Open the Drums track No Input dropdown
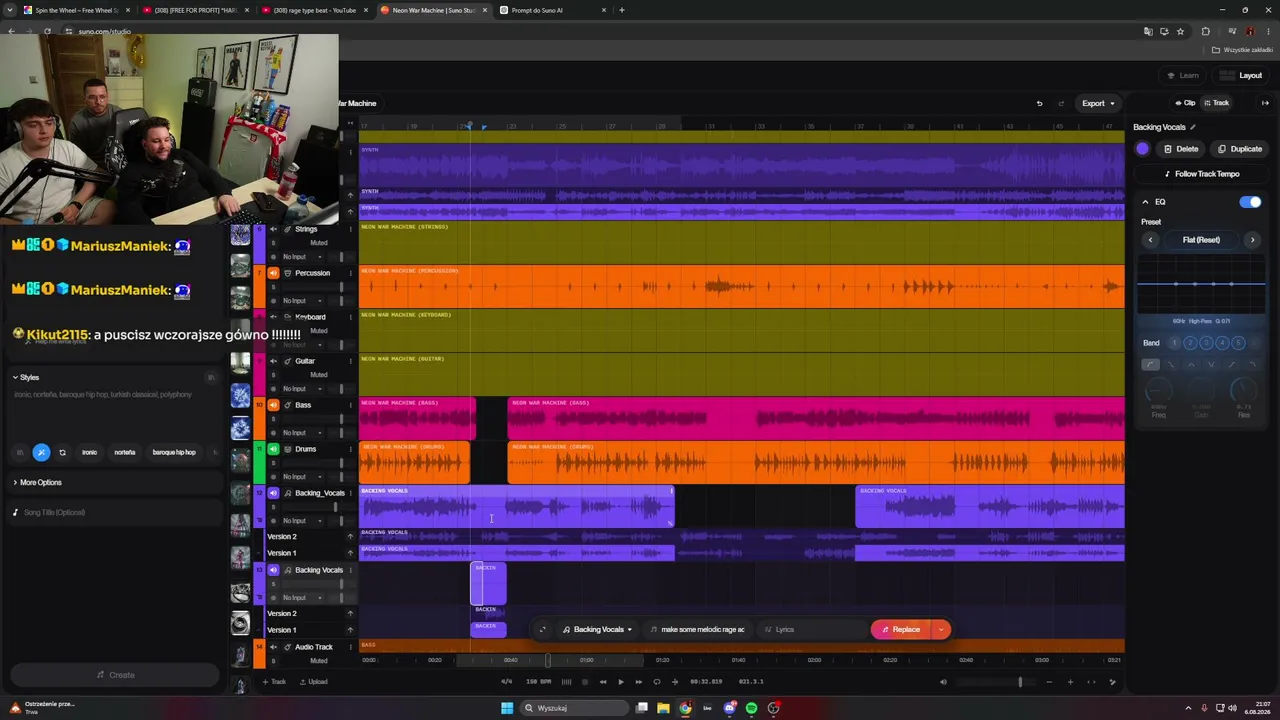The height and width of the screenshot is (720, 1280). [x=303, y=477]
